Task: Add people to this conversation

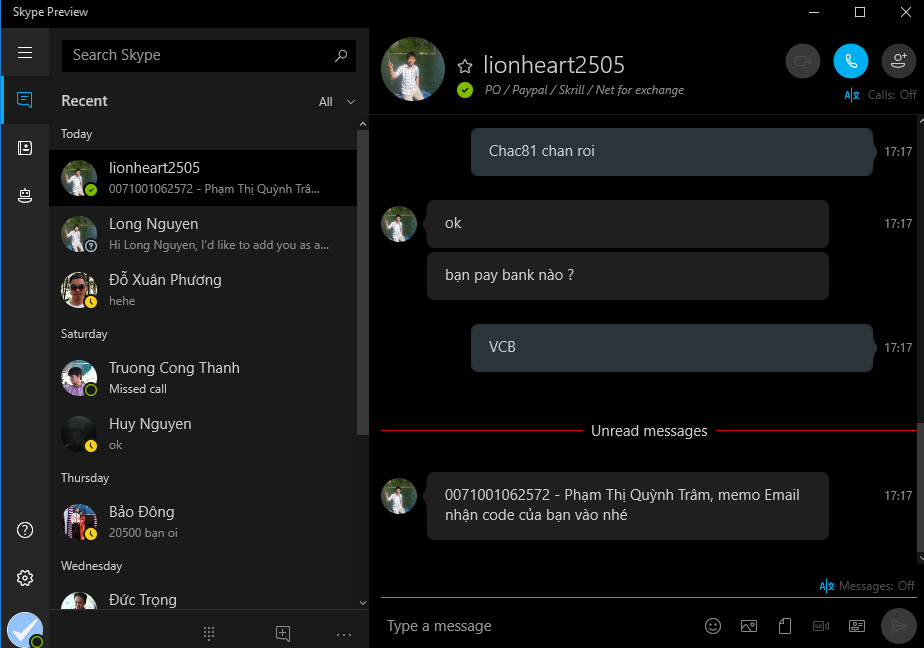Action: click(898, 61)
